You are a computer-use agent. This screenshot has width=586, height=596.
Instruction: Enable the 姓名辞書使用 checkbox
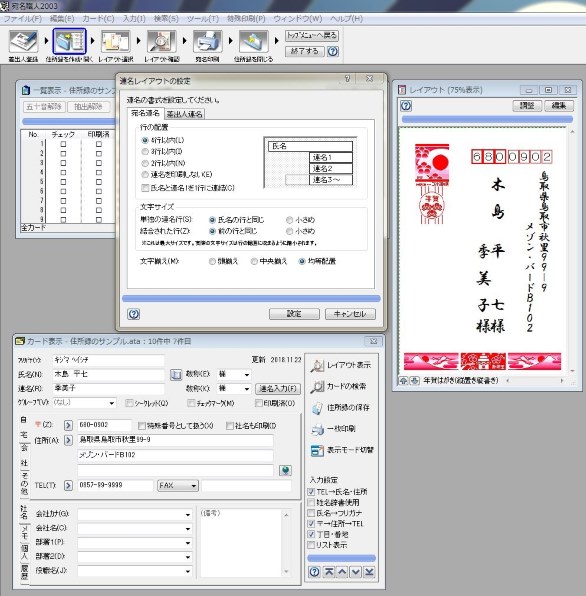[x=311, y=502]
